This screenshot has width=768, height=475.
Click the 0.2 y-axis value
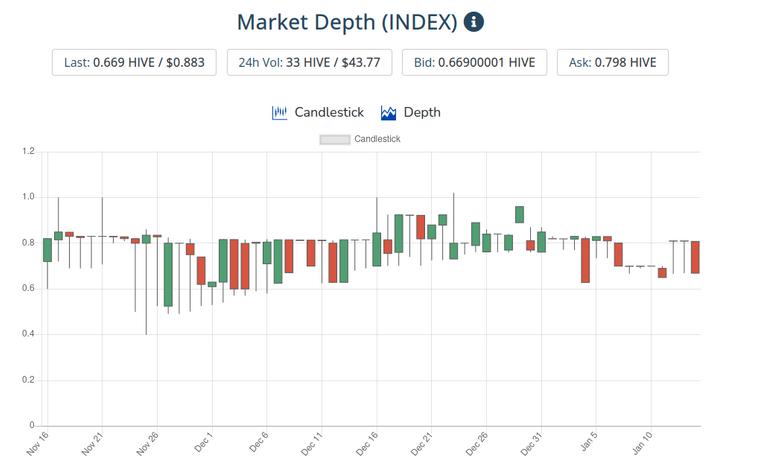click(x=28, y=380)
